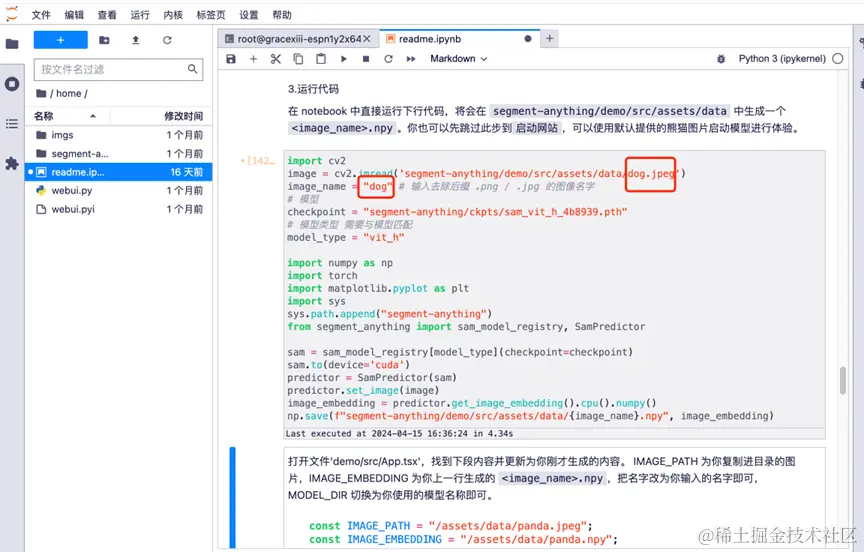Screen dimensions: 864x552
Task: Click the const IMAGE_EMBEDDING code line
Action: (x=463, y=539)
